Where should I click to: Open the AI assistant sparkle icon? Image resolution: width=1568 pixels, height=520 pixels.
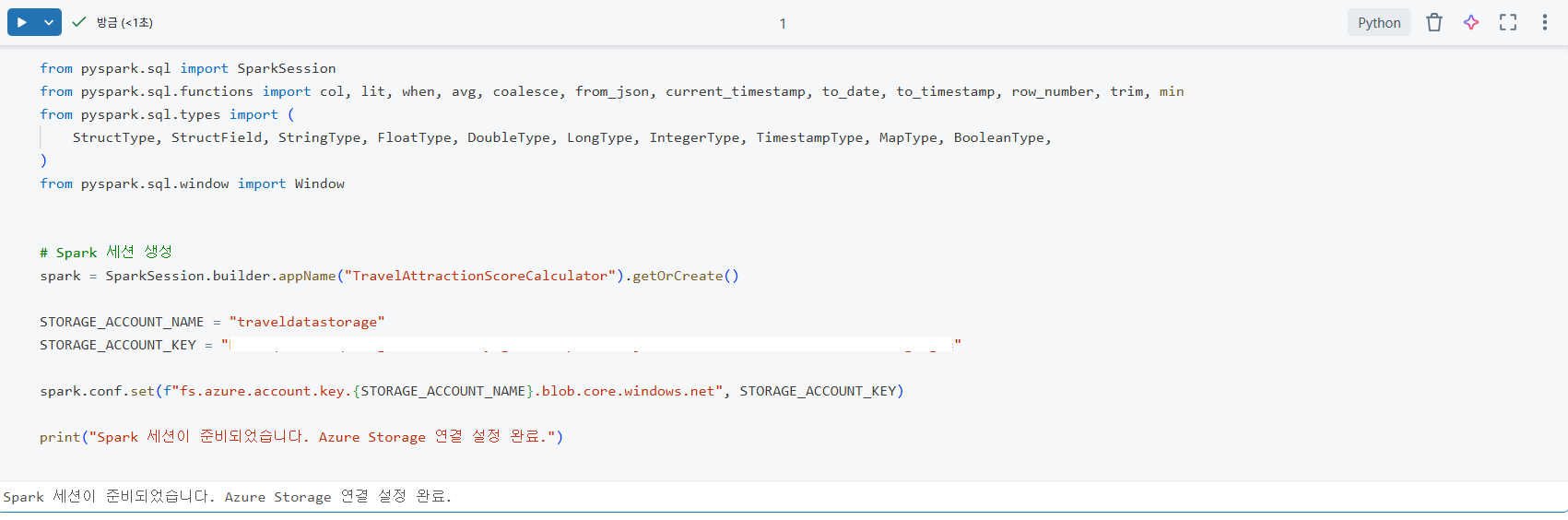click(x=1471, y=23)
